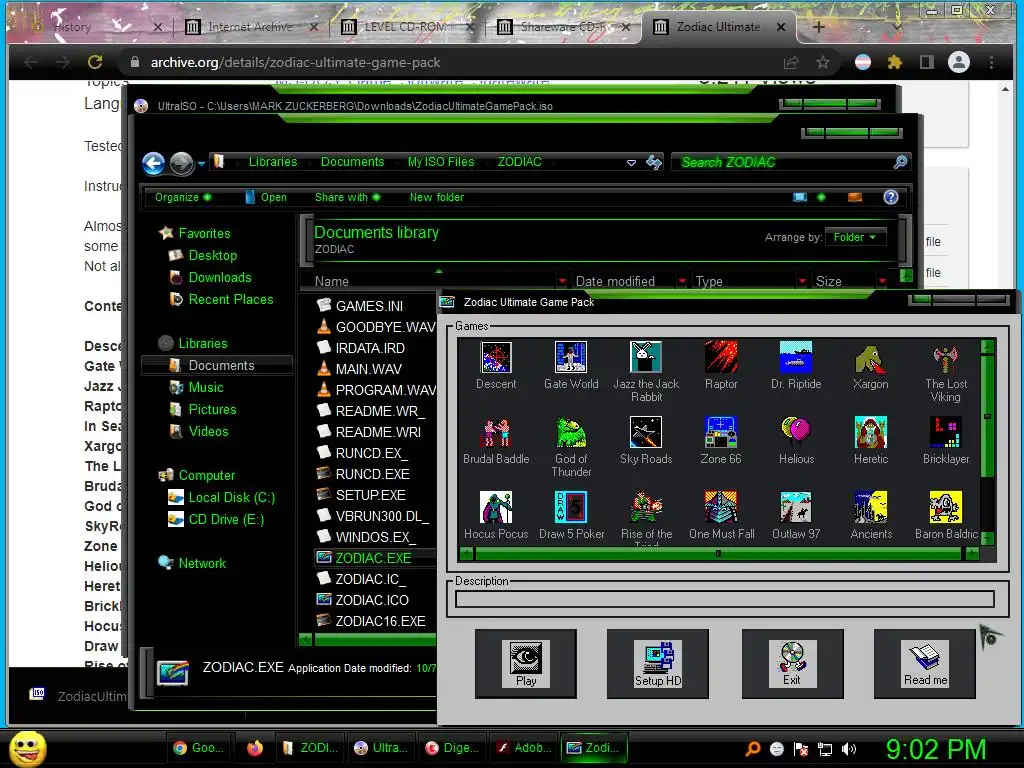Select the Network sidebar item
This screenshot has width=1024, height=768.
(x=202, y=564)
